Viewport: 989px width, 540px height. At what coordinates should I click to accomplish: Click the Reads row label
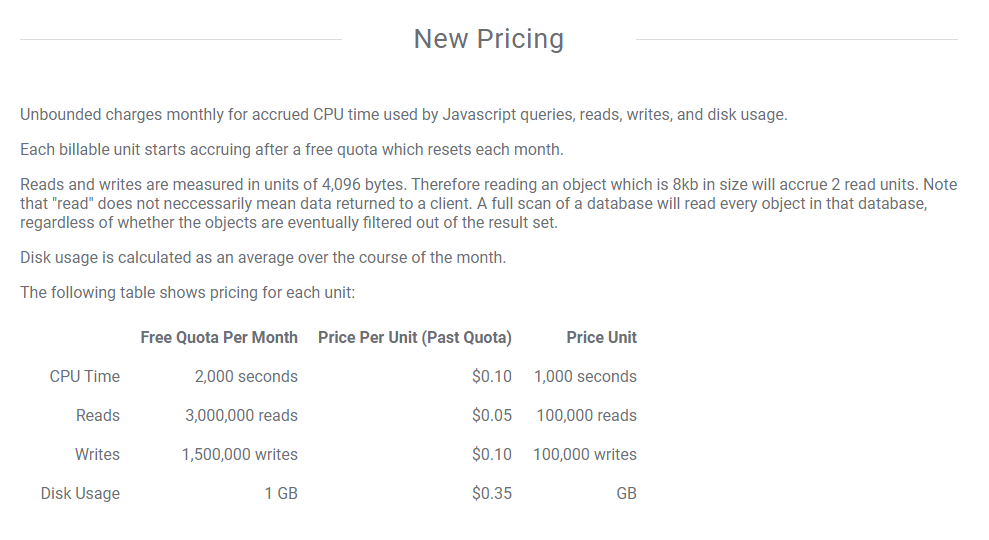click(x=98, y=416)
